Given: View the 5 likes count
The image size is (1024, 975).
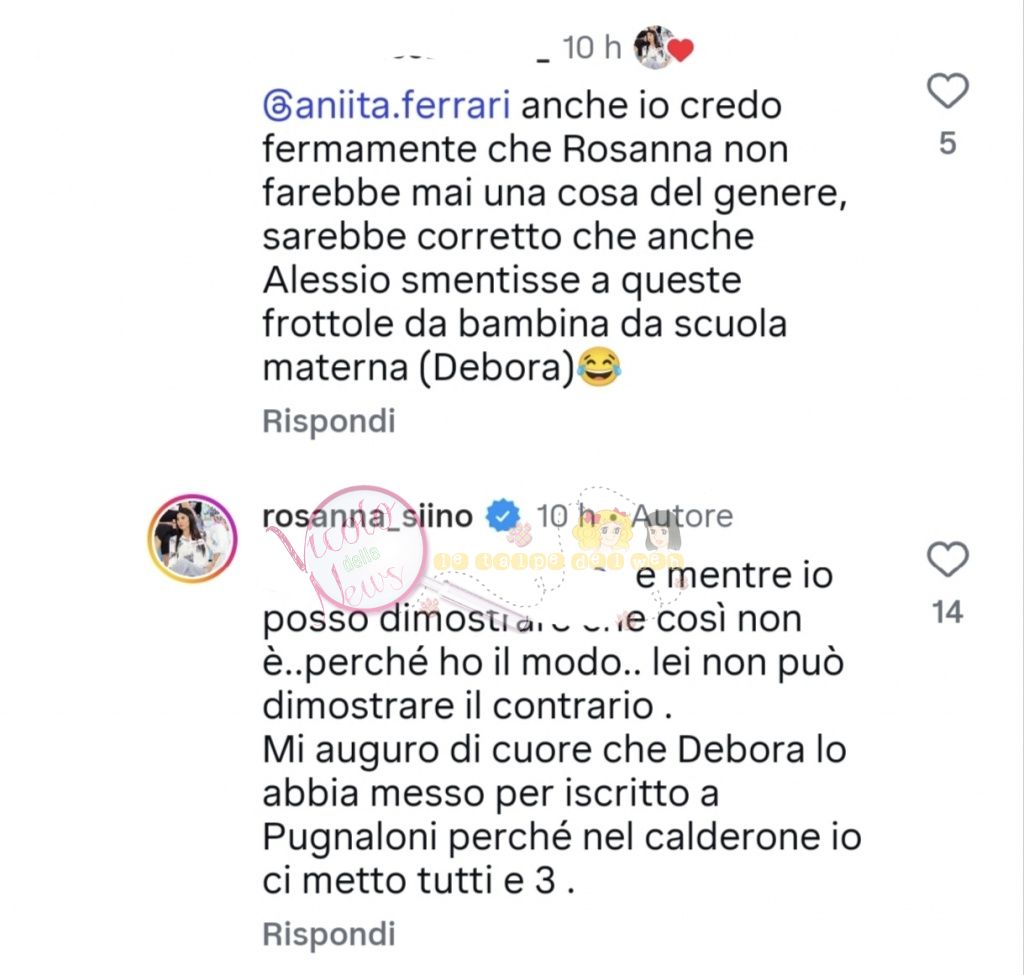Looking at the screenshot, I should pos(948,144).
